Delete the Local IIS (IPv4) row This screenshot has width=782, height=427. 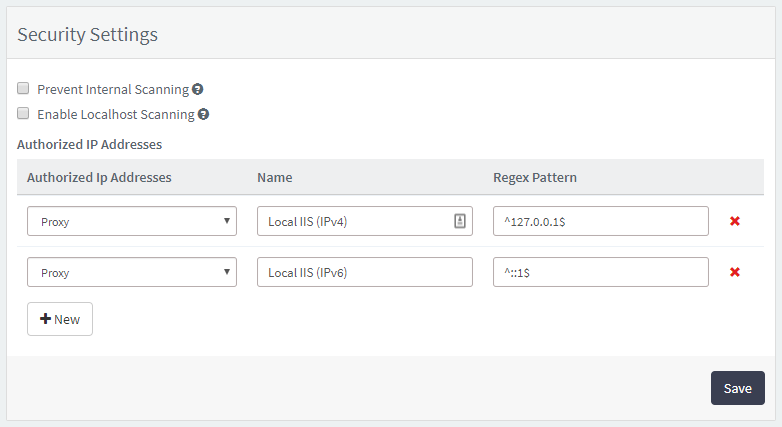pyautogui.click(x=735, y=221)
